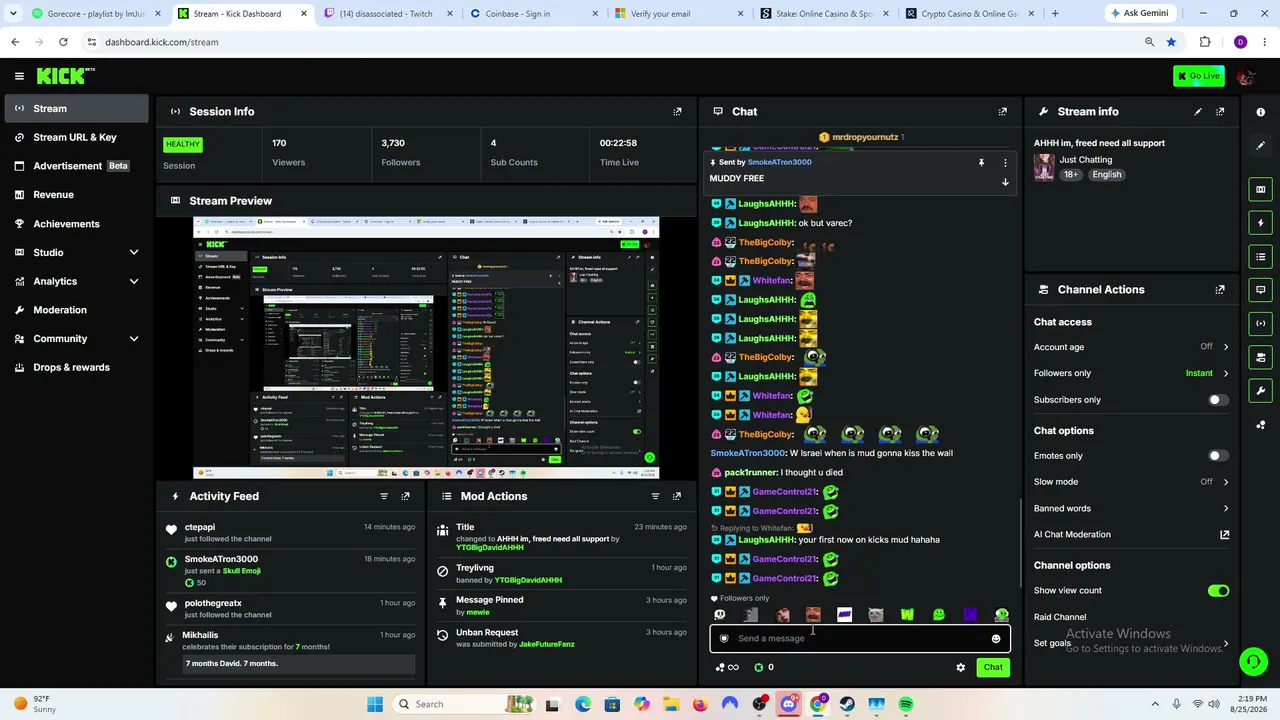Open the Banned words settings

[x=1131, y=508]
